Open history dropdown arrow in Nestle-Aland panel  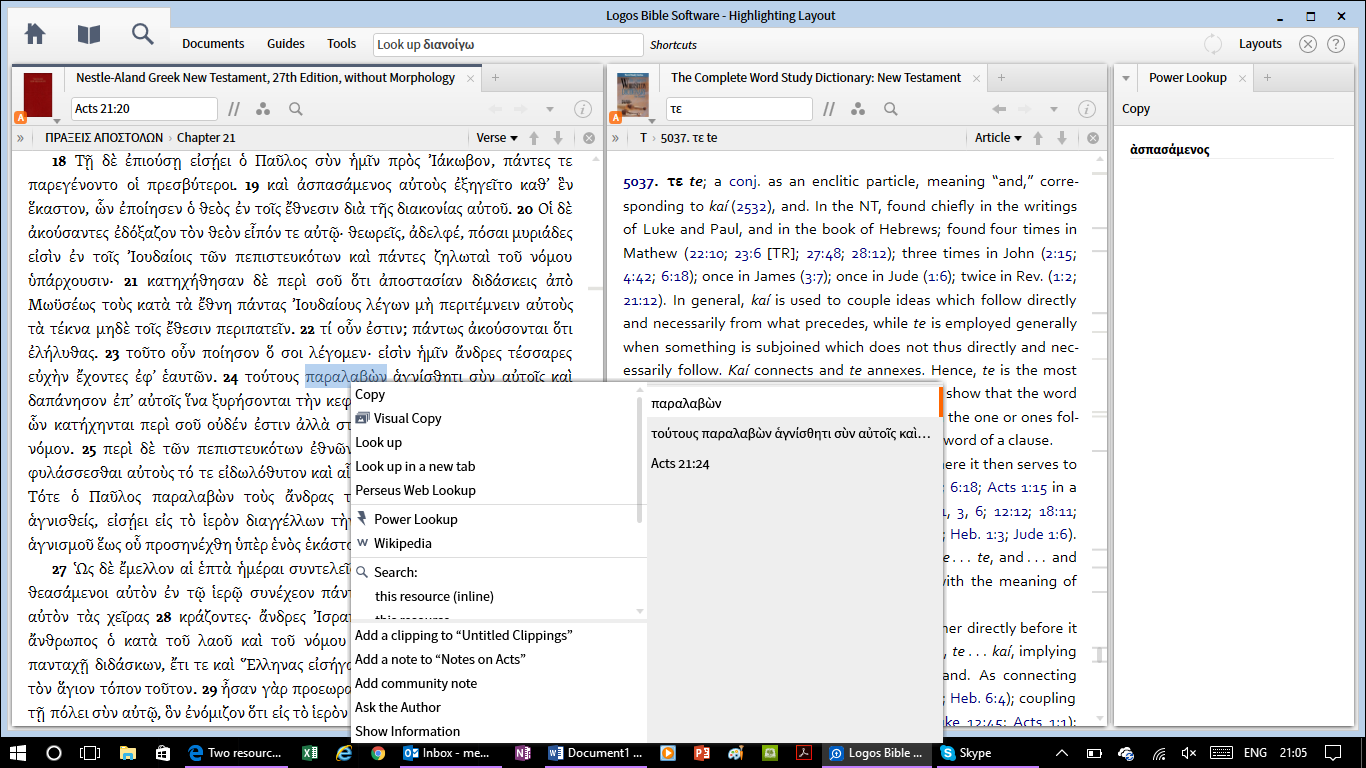coord(549,109)
